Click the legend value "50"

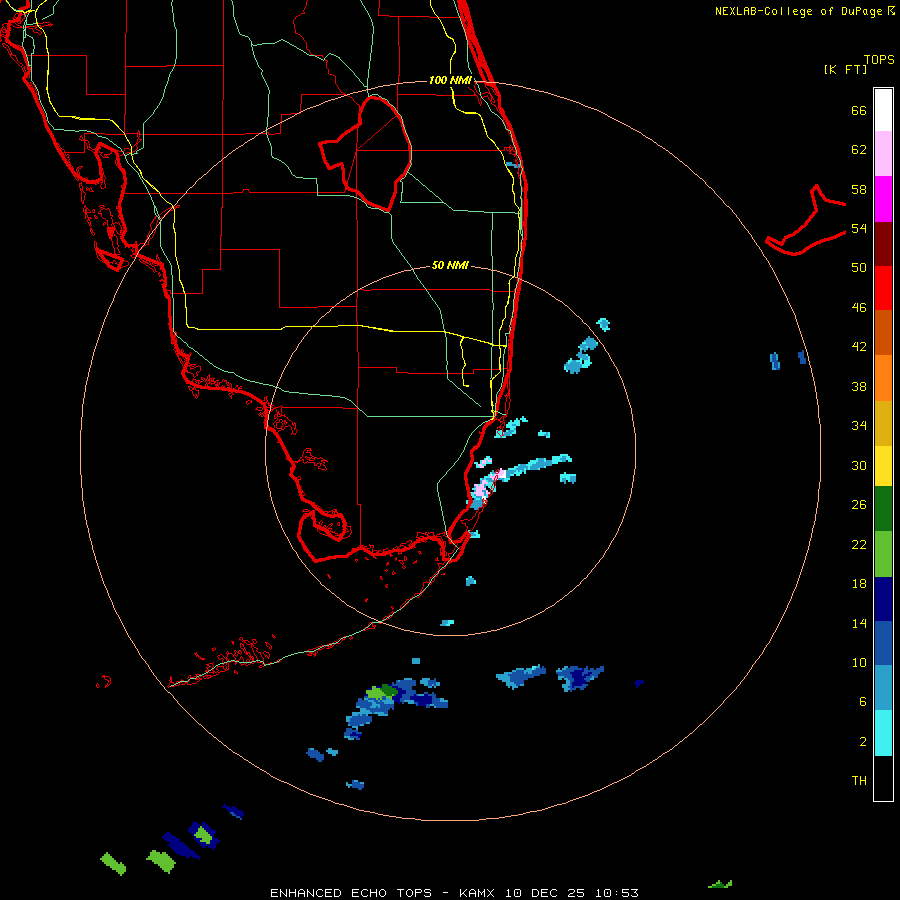859,268
